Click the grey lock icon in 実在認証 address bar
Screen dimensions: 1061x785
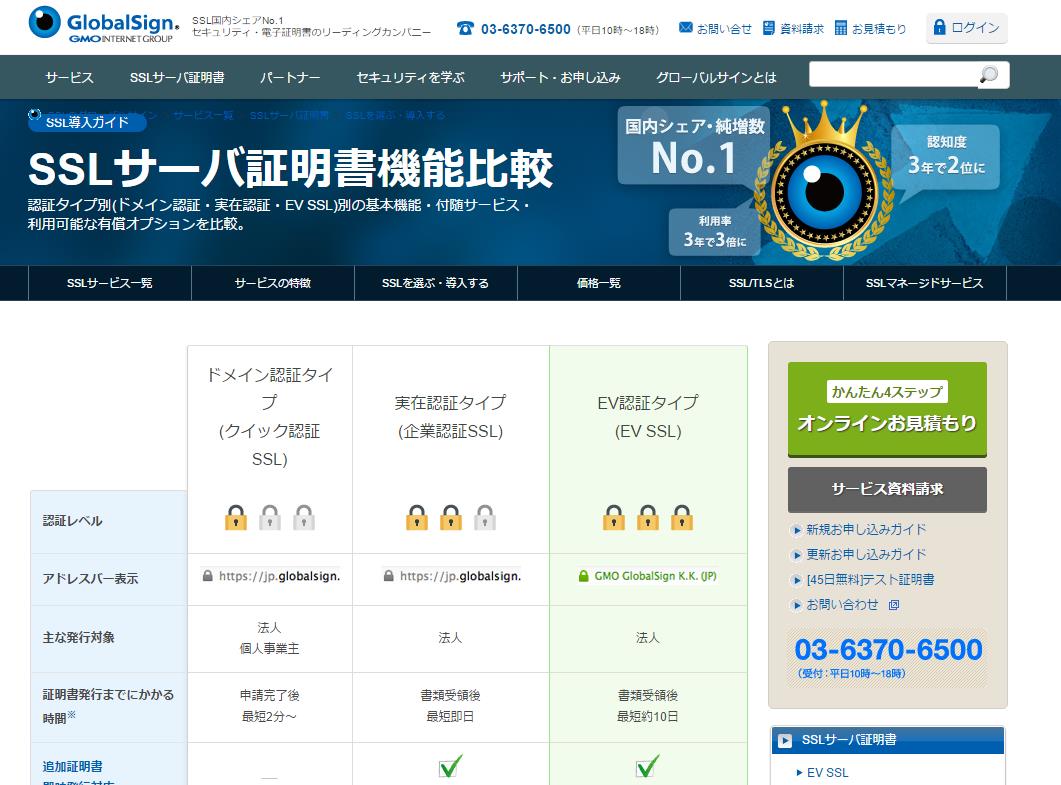coord(388,576)
